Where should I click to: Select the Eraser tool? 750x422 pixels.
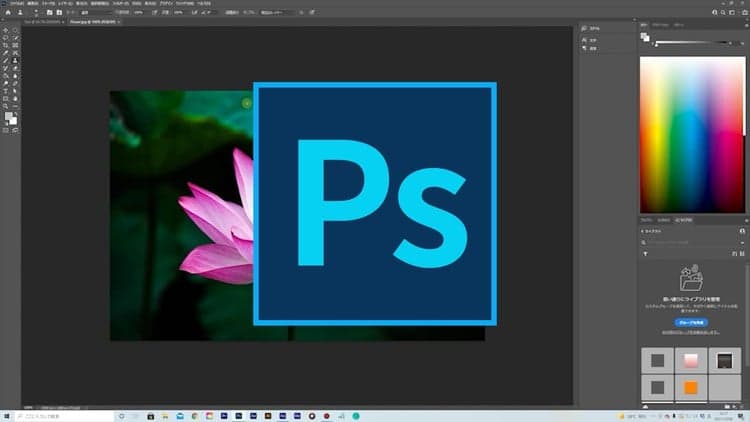(15, 68)
